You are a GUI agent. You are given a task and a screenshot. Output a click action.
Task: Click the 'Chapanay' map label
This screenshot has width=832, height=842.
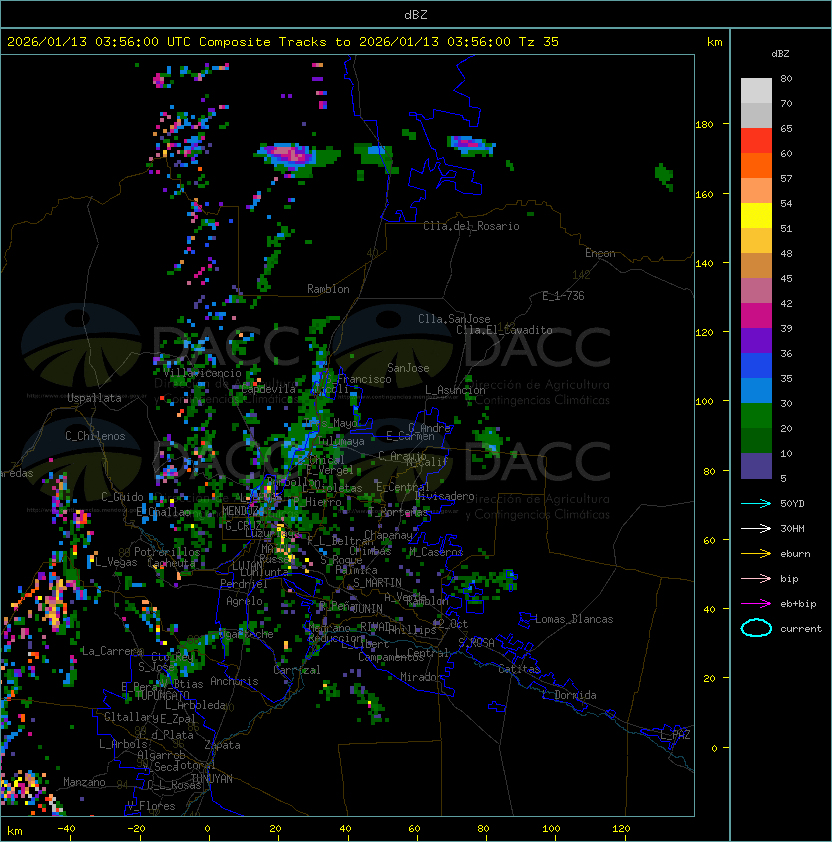tap(388, 535)
